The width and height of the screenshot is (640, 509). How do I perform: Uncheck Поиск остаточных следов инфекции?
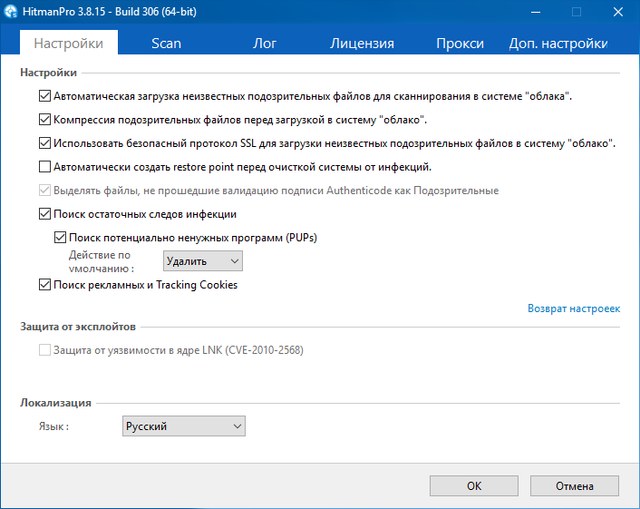tap(44, 214)
